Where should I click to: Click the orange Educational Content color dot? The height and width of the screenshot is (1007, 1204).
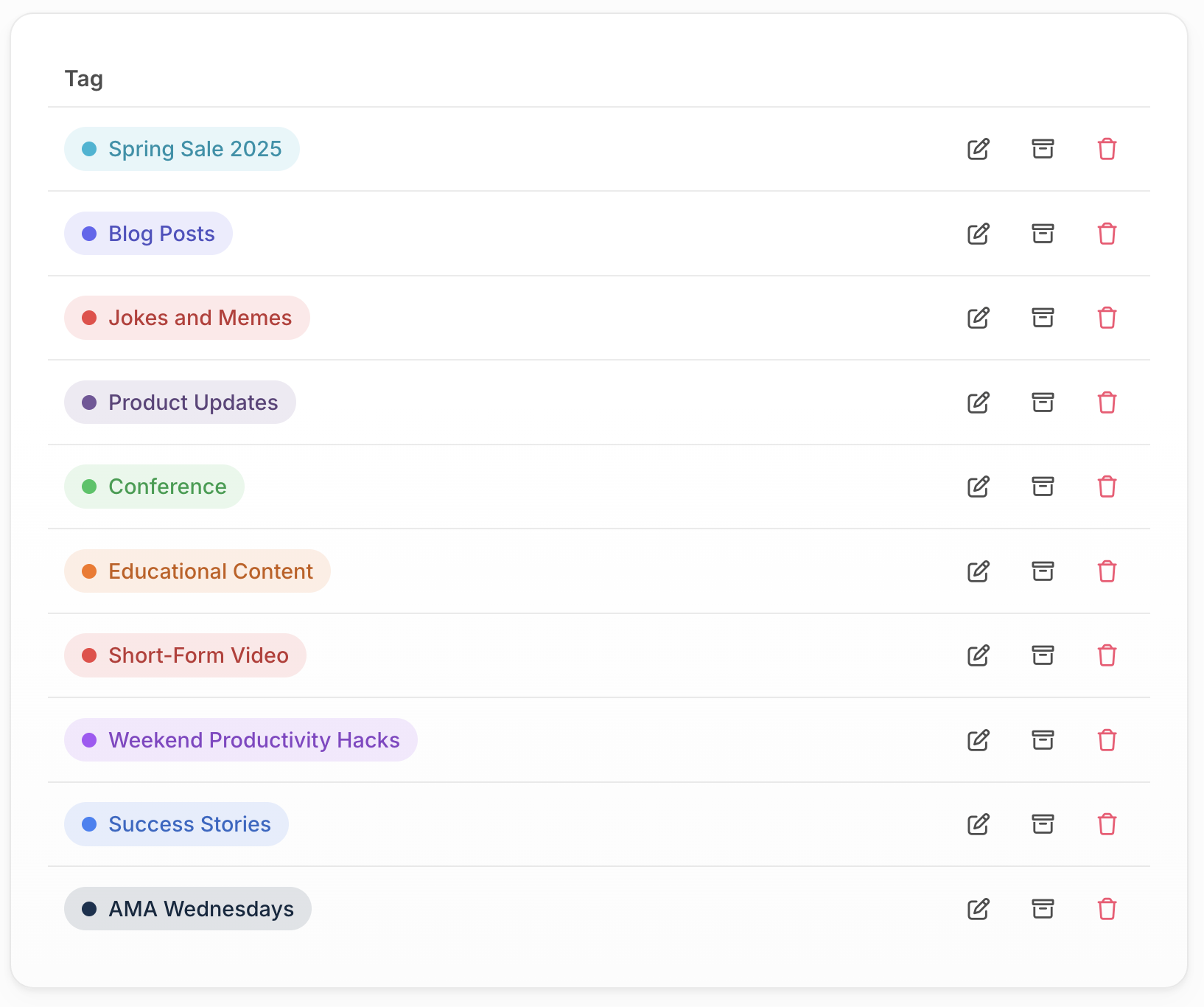[x=89, y=571]
